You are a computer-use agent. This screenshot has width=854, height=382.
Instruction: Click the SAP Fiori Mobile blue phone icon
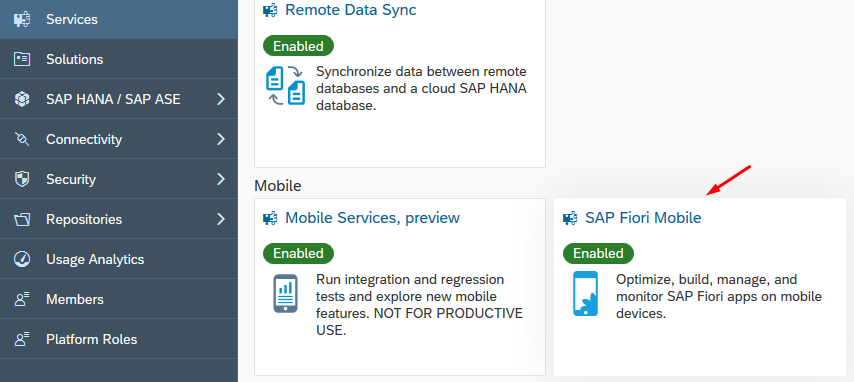(585, 293)
